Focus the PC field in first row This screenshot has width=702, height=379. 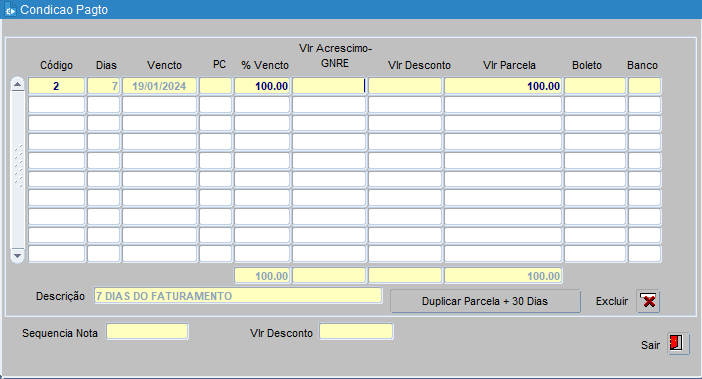215,86
